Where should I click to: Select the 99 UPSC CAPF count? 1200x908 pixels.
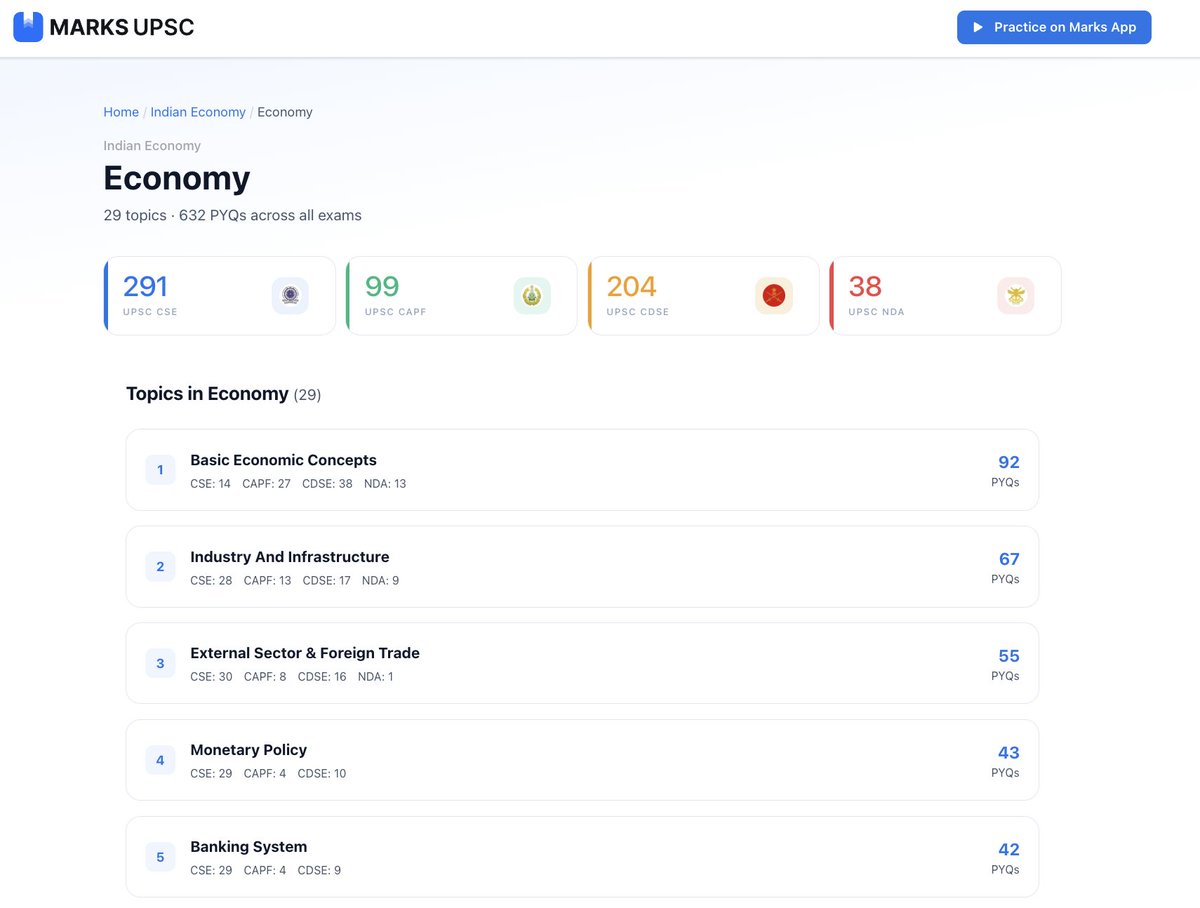pyautogui.click(x=382, y=287)
